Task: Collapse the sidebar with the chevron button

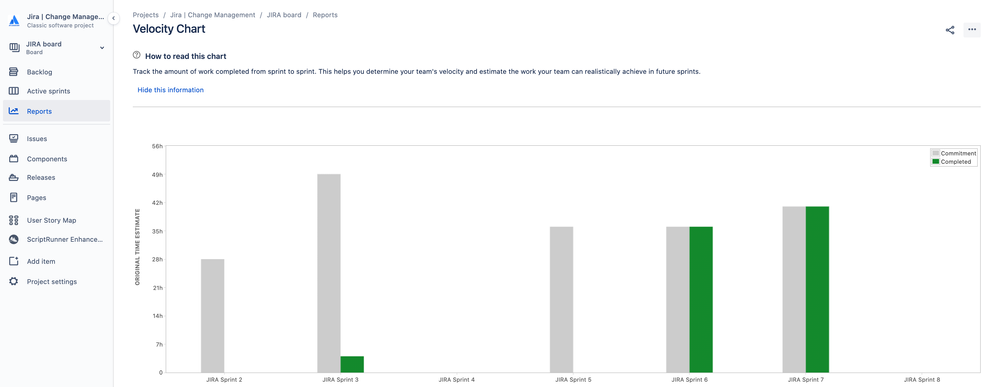Action: pyautogui.click(x=113, y=18)
